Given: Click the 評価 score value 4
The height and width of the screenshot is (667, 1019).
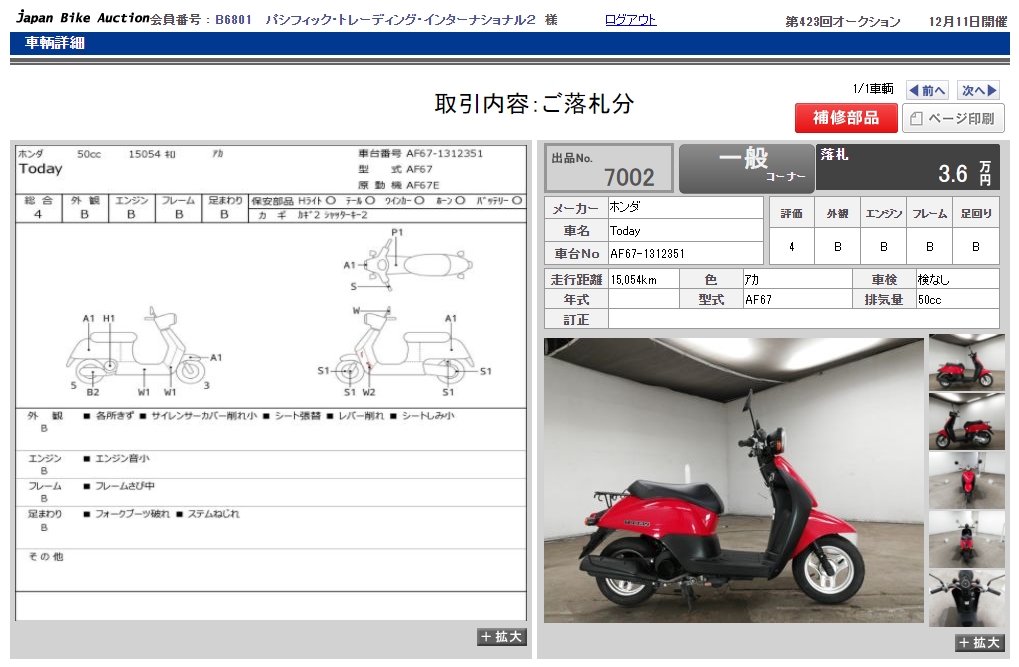Looking at the screenshot, I should pyautogui.click(x=792, y=247).
